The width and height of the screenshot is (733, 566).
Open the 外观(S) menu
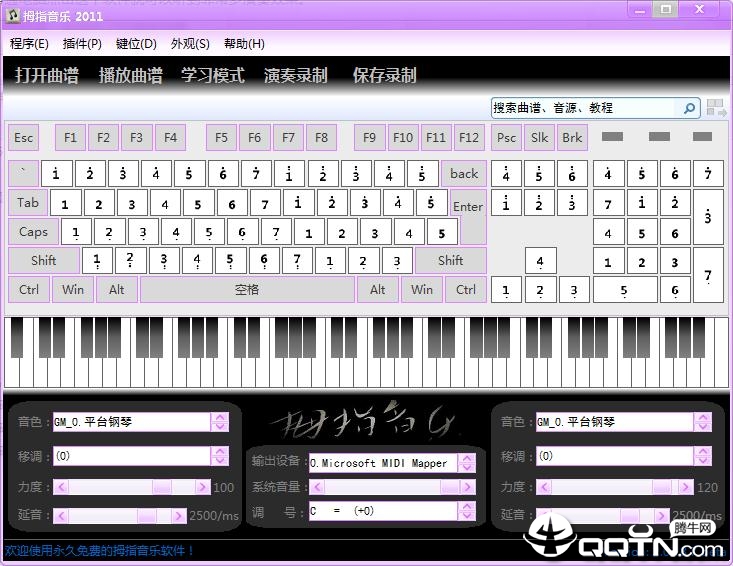190,44
